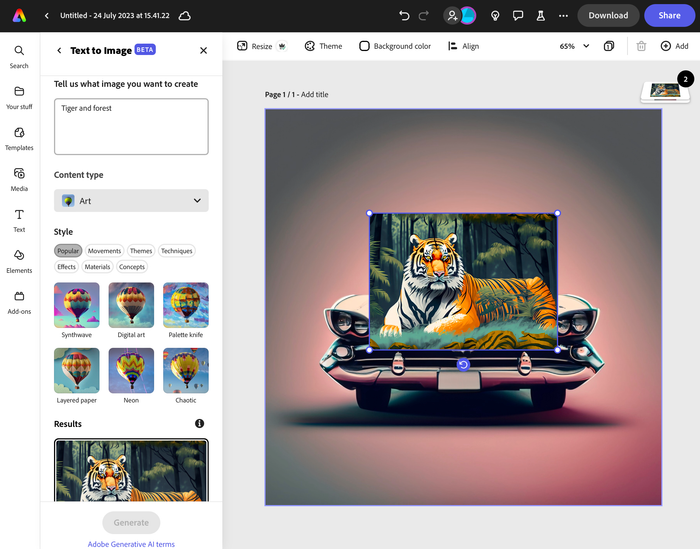Open the Add-ons panel
This screenshot has height=549, width=700.
19,302
